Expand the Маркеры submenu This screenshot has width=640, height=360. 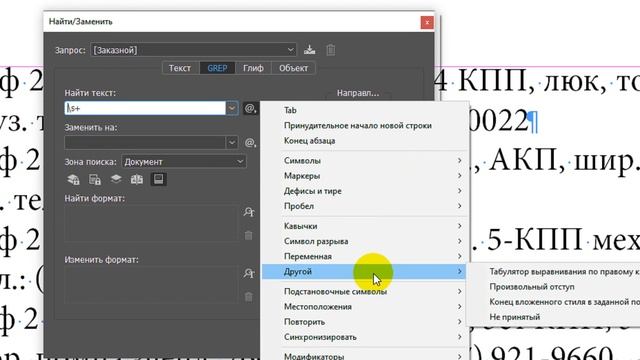(365, 176)
